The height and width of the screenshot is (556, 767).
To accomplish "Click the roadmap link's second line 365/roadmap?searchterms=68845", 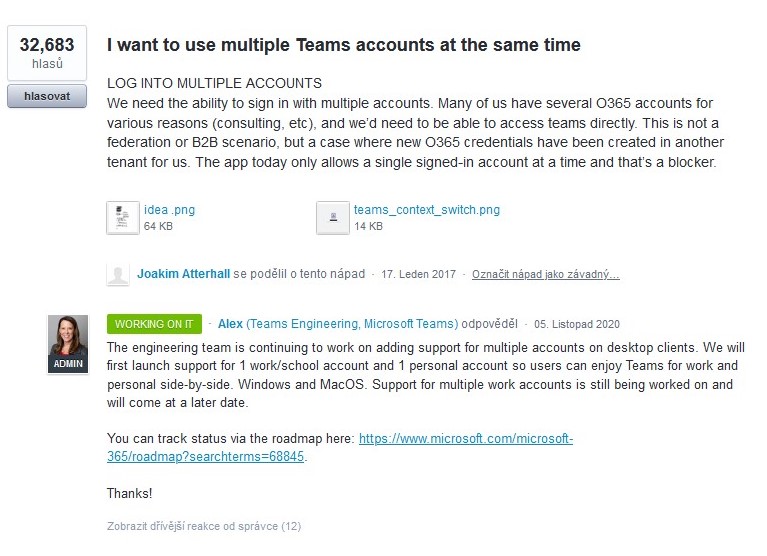I will click(x=205, y=457).
